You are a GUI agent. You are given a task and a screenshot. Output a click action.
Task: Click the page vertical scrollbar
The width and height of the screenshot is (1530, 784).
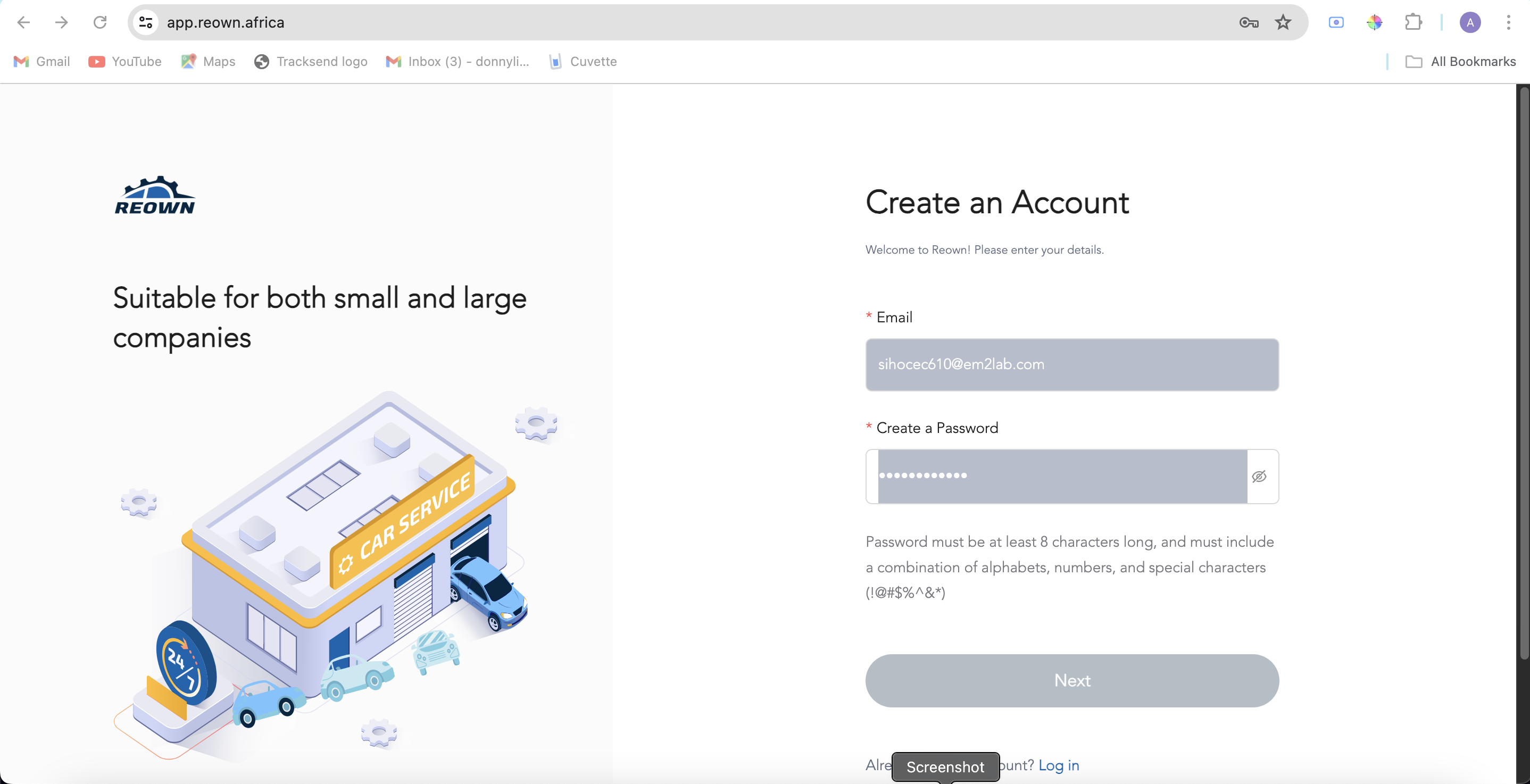coord(1524,374)
